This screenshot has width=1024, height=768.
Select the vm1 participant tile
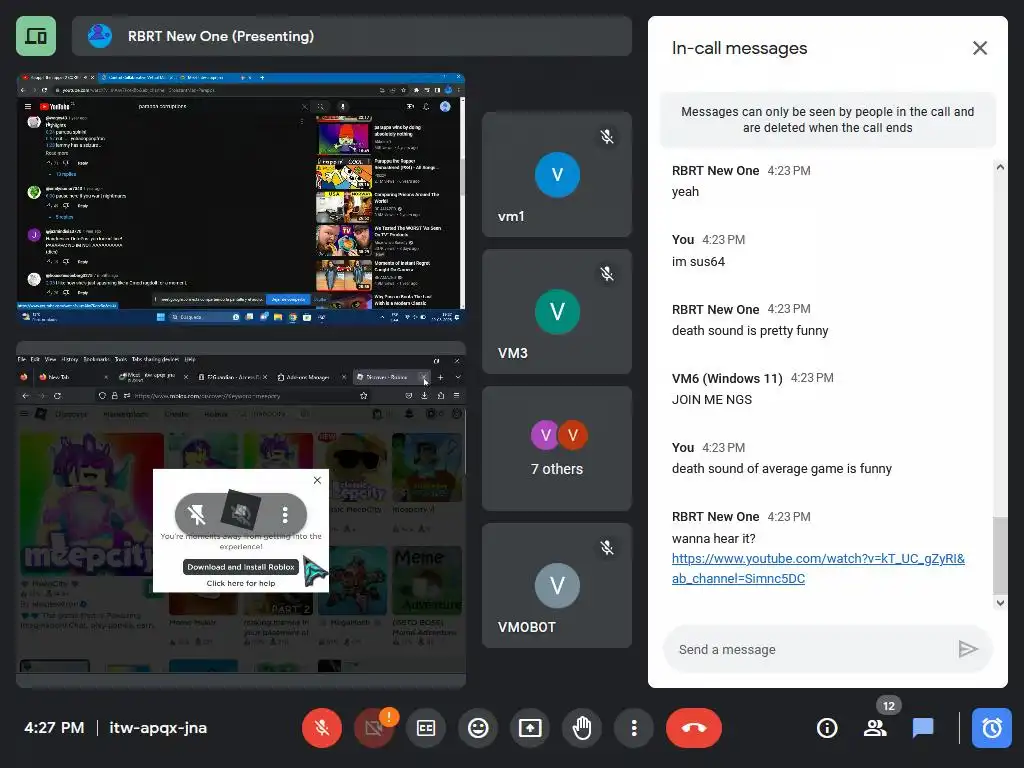556,174
